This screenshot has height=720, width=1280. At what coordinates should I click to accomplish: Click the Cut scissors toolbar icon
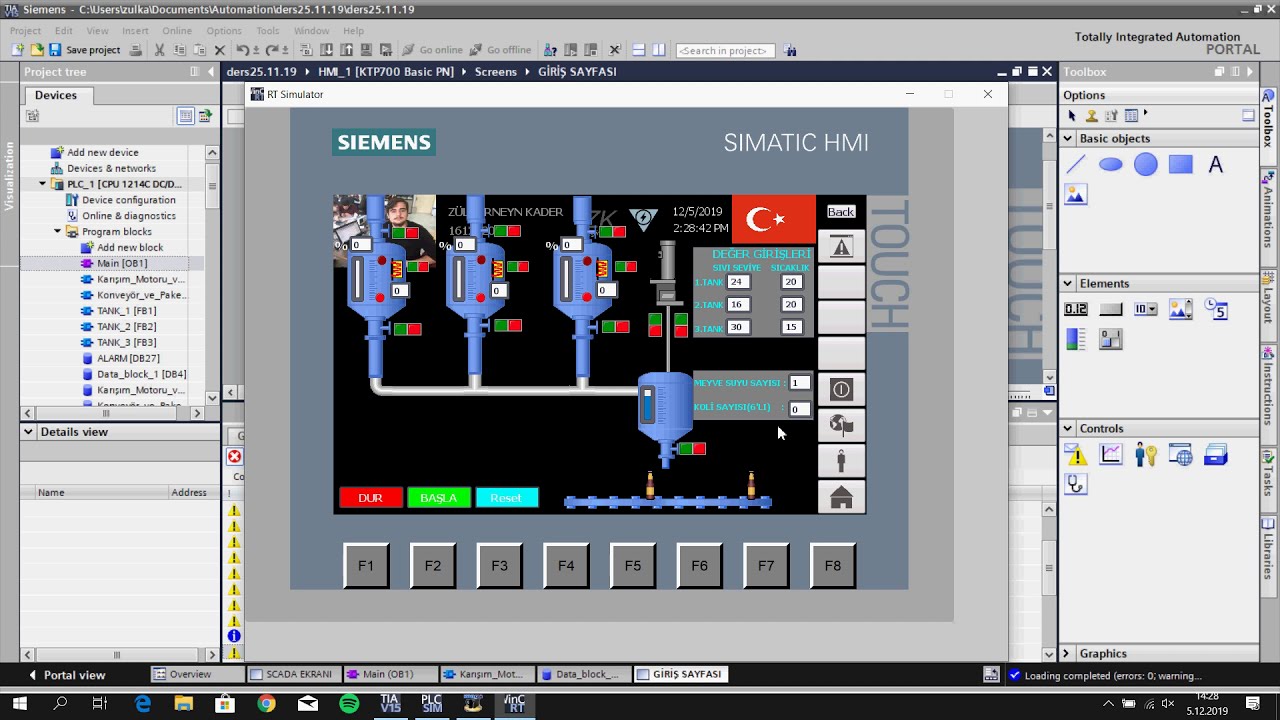pyautogui.click(x=159, y=50)
